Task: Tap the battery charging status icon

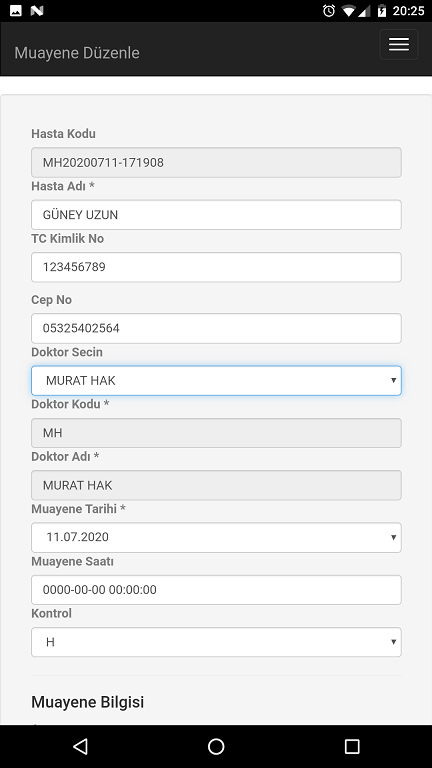Action: click(x=382, y=10)
